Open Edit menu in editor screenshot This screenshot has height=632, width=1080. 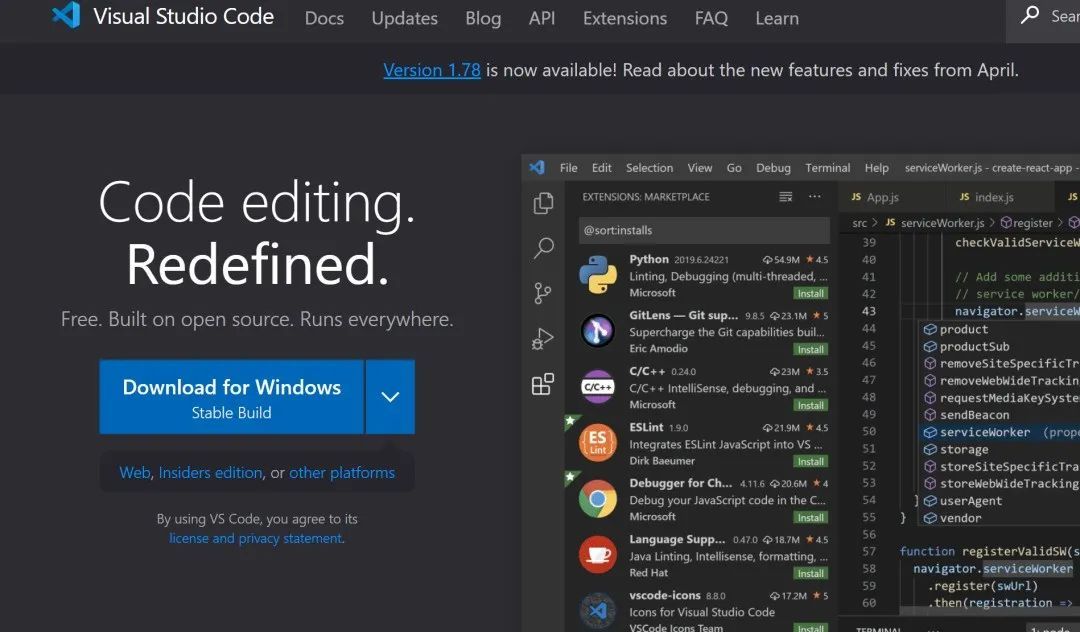coord(601,167)
